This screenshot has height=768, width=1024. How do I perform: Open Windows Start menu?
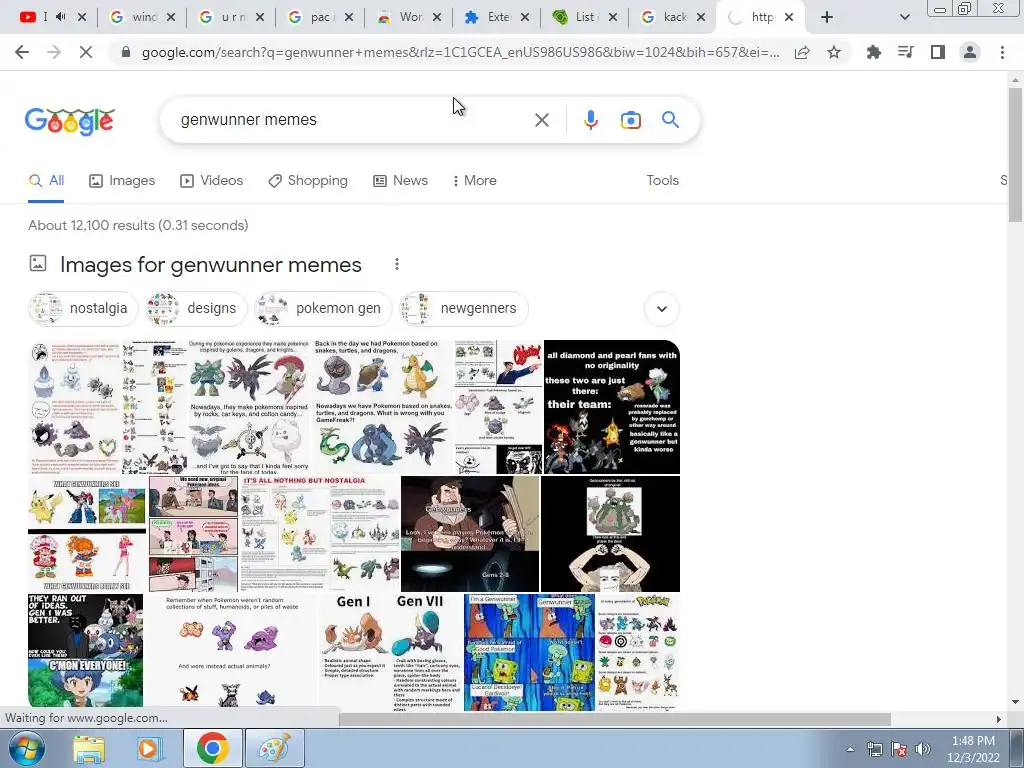point(26,748)
